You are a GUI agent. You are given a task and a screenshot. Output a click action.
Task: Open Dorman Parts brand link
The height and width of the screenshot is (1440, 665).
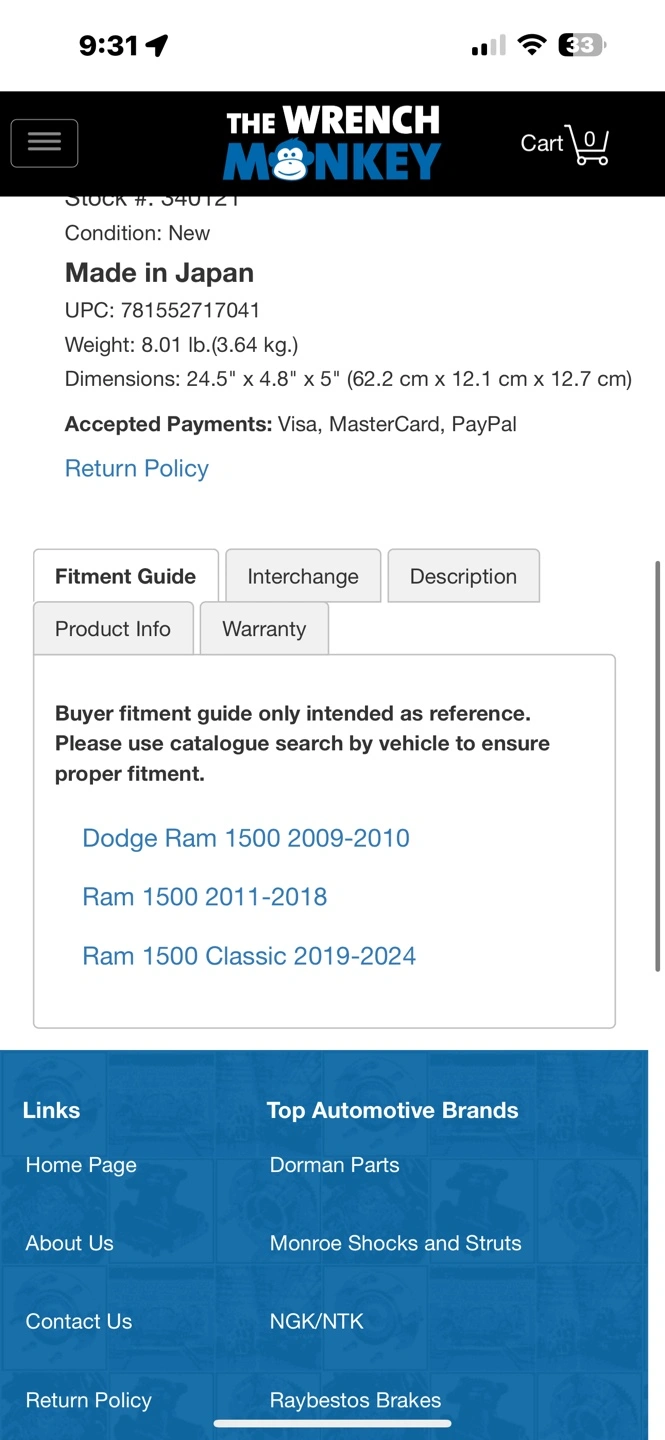[x=335, y=1165]
